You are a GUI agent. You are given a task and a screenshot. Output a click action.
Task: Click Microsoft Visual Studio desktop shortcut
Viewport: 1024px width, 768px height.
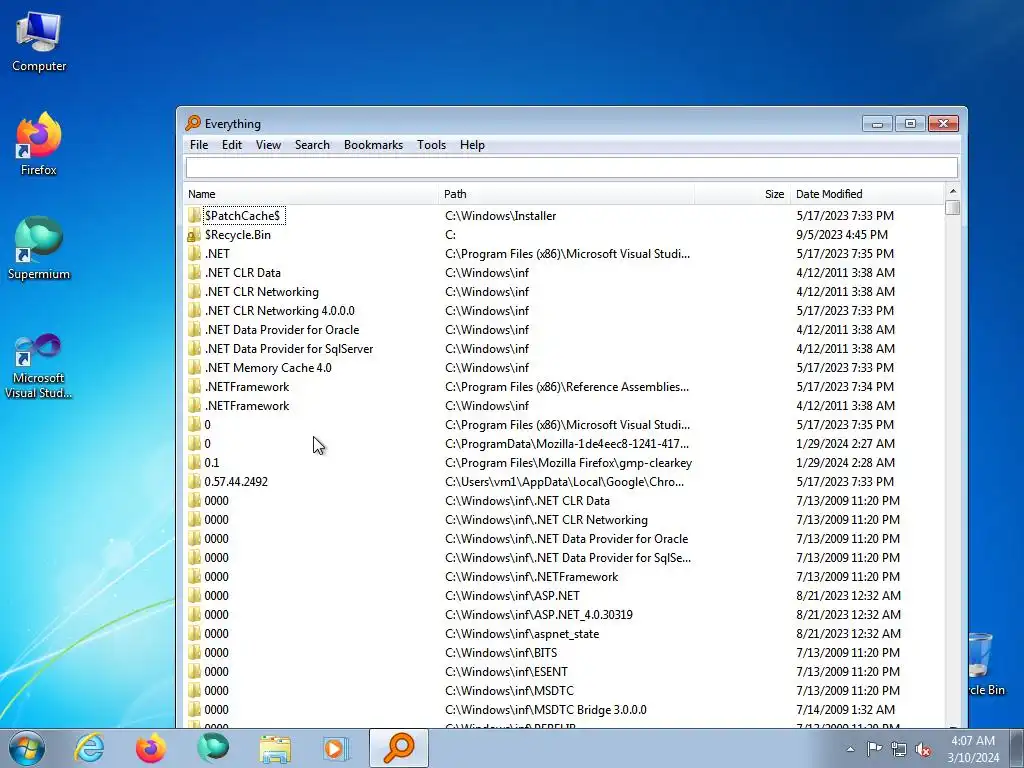click(39, 366)
